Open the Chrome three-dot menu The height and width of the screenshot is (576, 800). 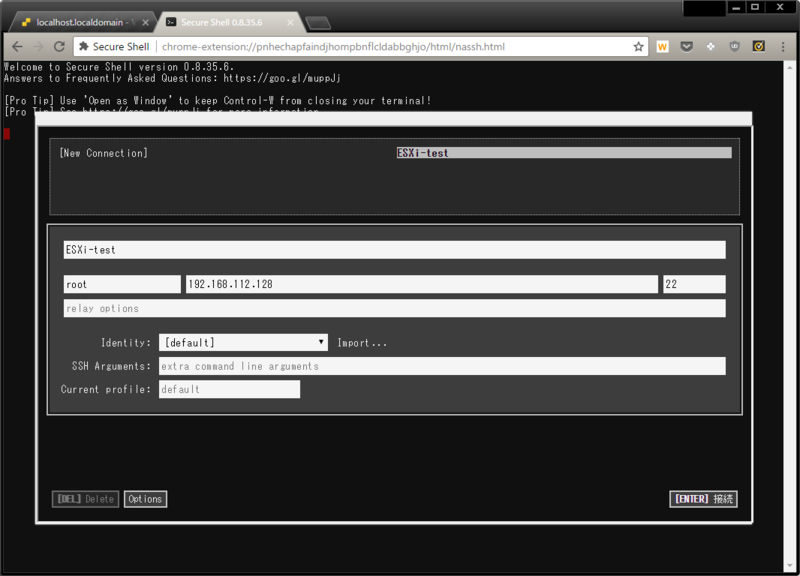[783, 47]
